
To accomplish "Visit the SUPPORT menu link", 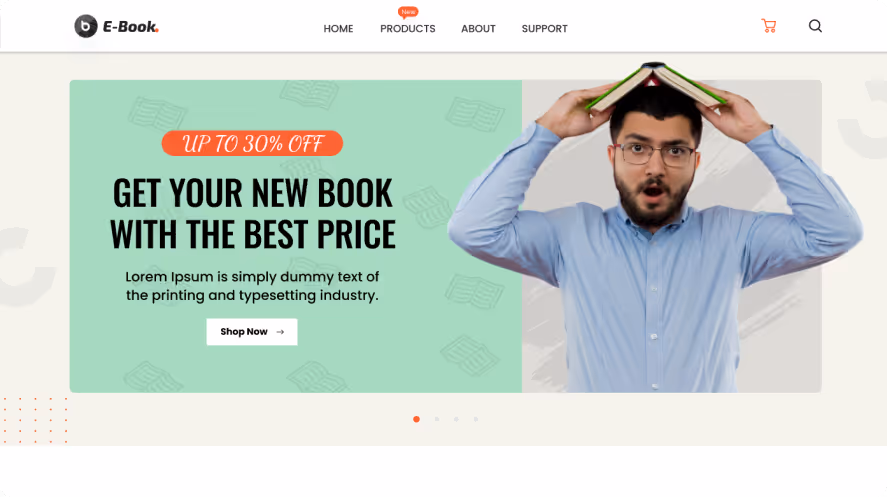I will pyautogui.click(x=544, y=29).
